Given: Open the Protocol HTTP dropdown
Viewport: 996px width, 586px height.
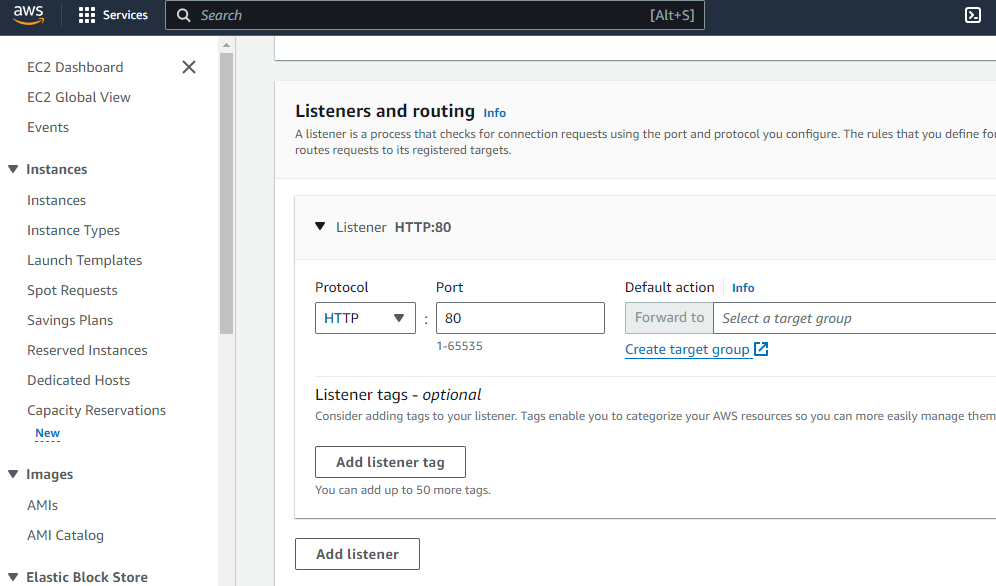Looking at the screenshot, I should coord(365,318).
